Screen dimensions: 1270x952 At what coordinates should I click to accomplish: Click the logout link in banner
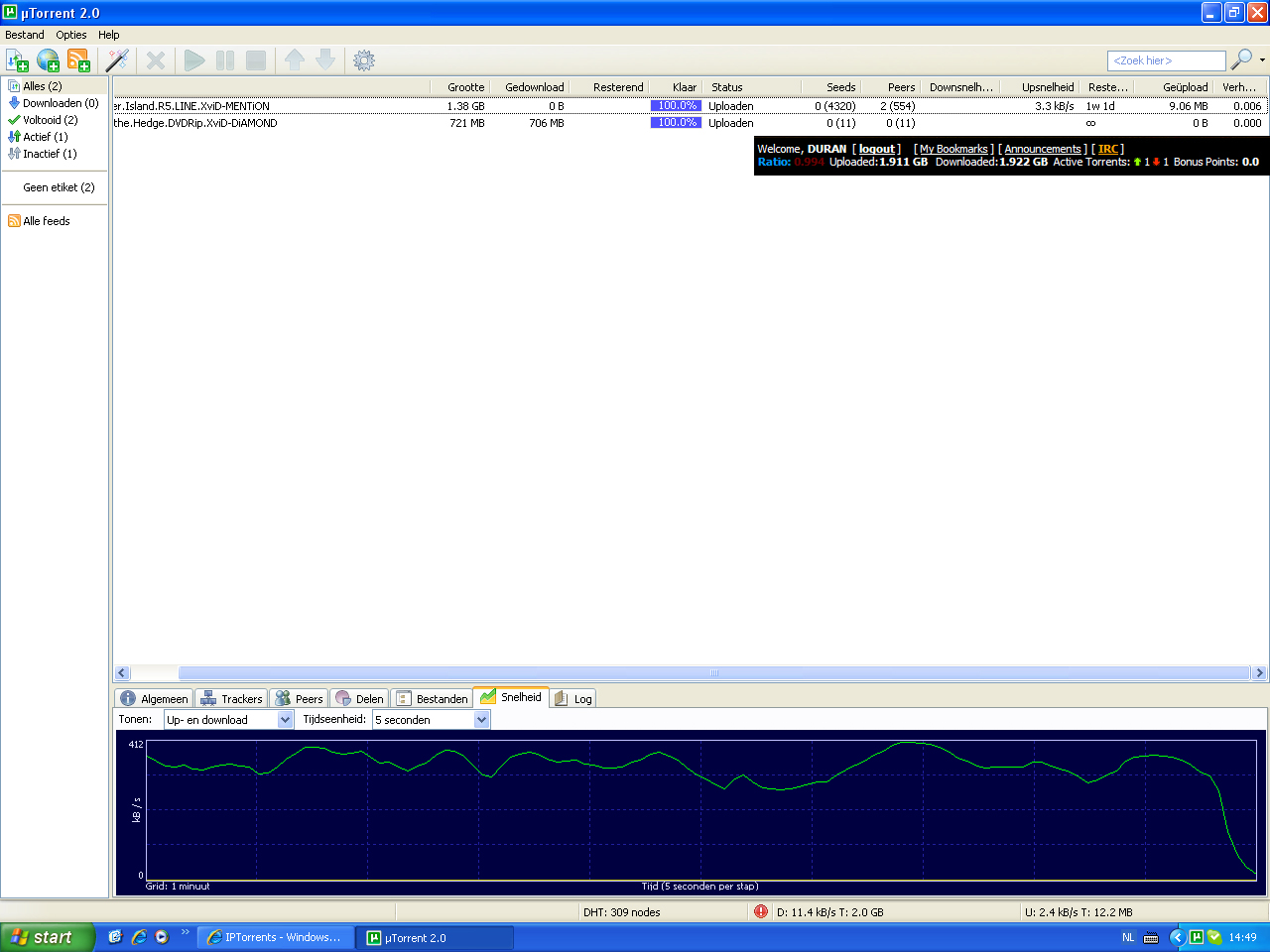pyautogui.click(x=876, y=149)
